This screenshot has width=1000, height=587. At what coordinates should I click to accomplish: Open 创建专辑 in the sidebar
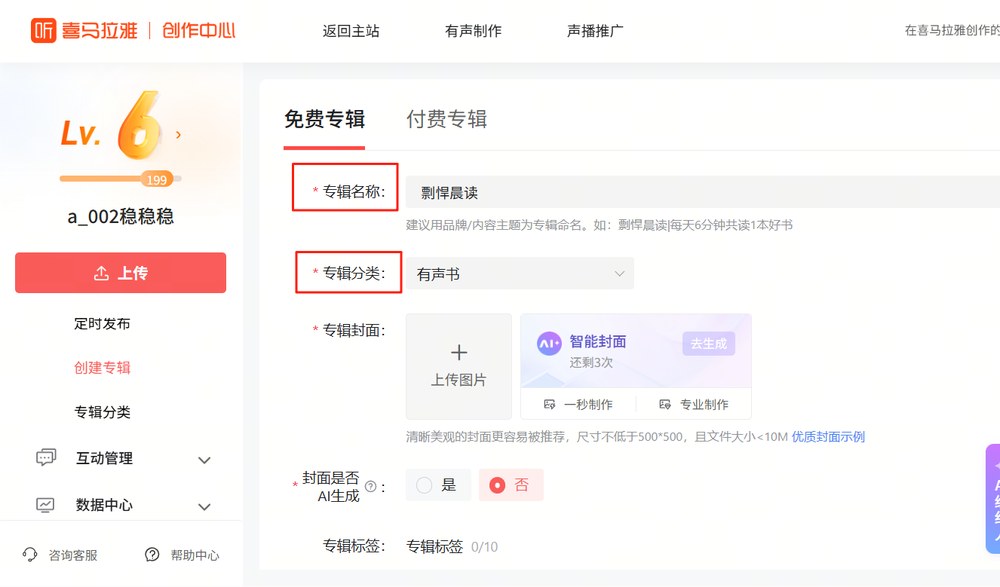(x=102, y=368)
